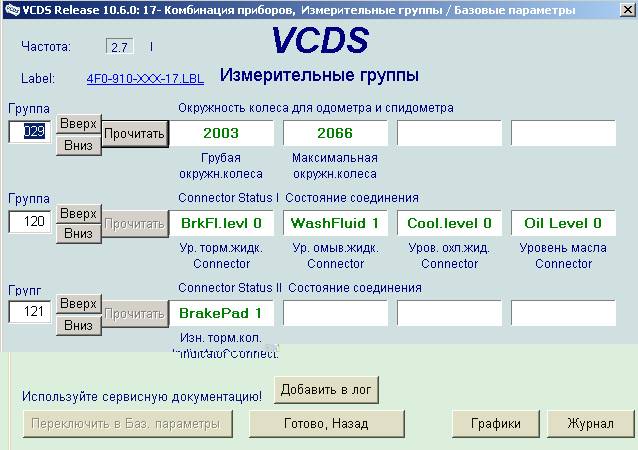Click the Измерительные группы heading
Viewport: 638px width, 450px height.
point(319,75)
